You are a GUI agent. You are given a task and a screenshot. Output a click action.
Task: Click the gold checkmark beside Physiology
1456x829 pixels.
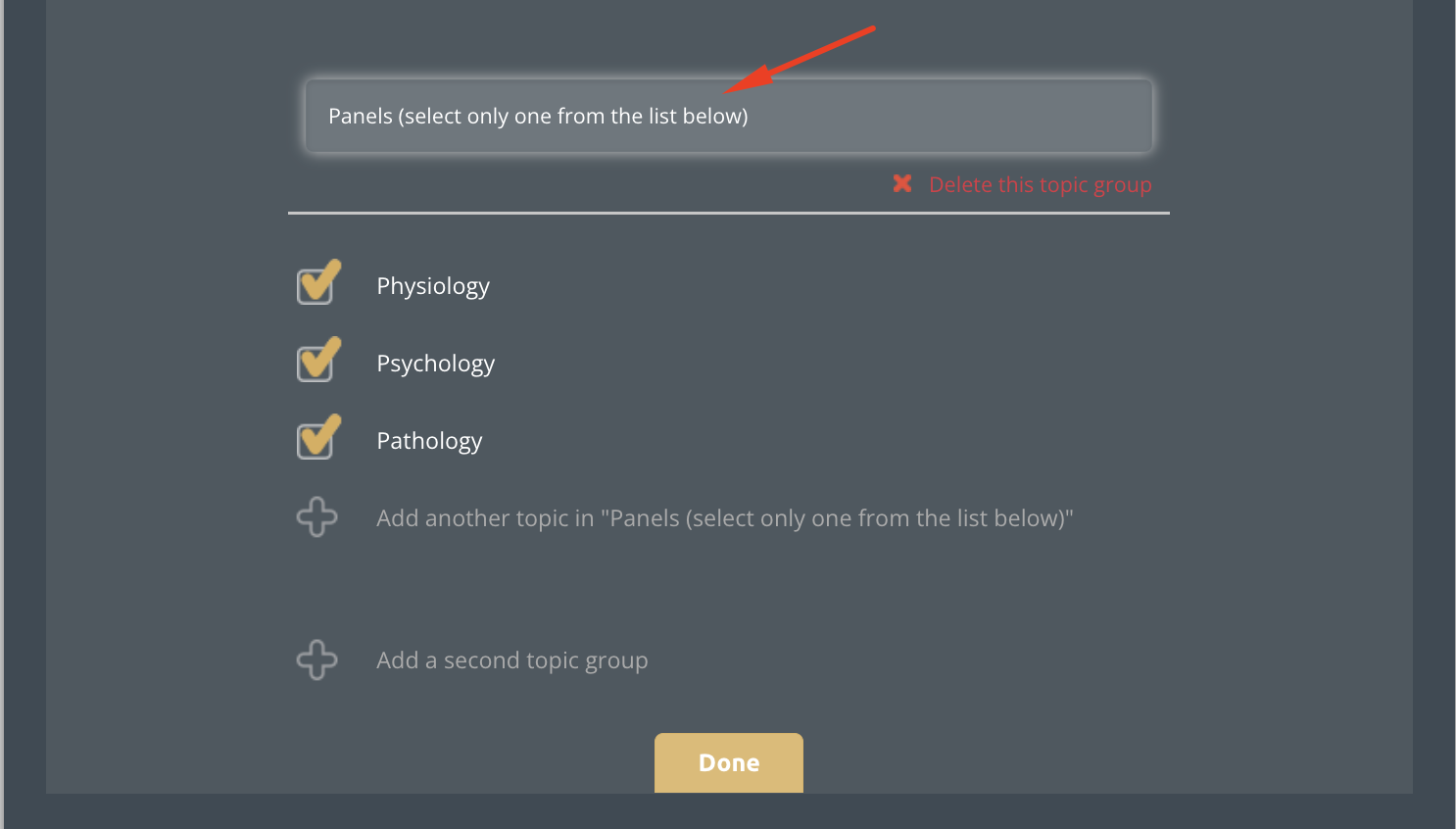click(x=320, y=279)
